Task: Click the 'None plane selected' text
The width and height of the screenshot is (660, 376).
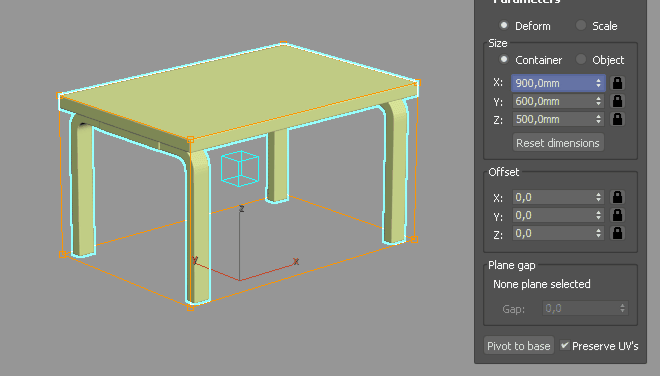Action: 542,284
